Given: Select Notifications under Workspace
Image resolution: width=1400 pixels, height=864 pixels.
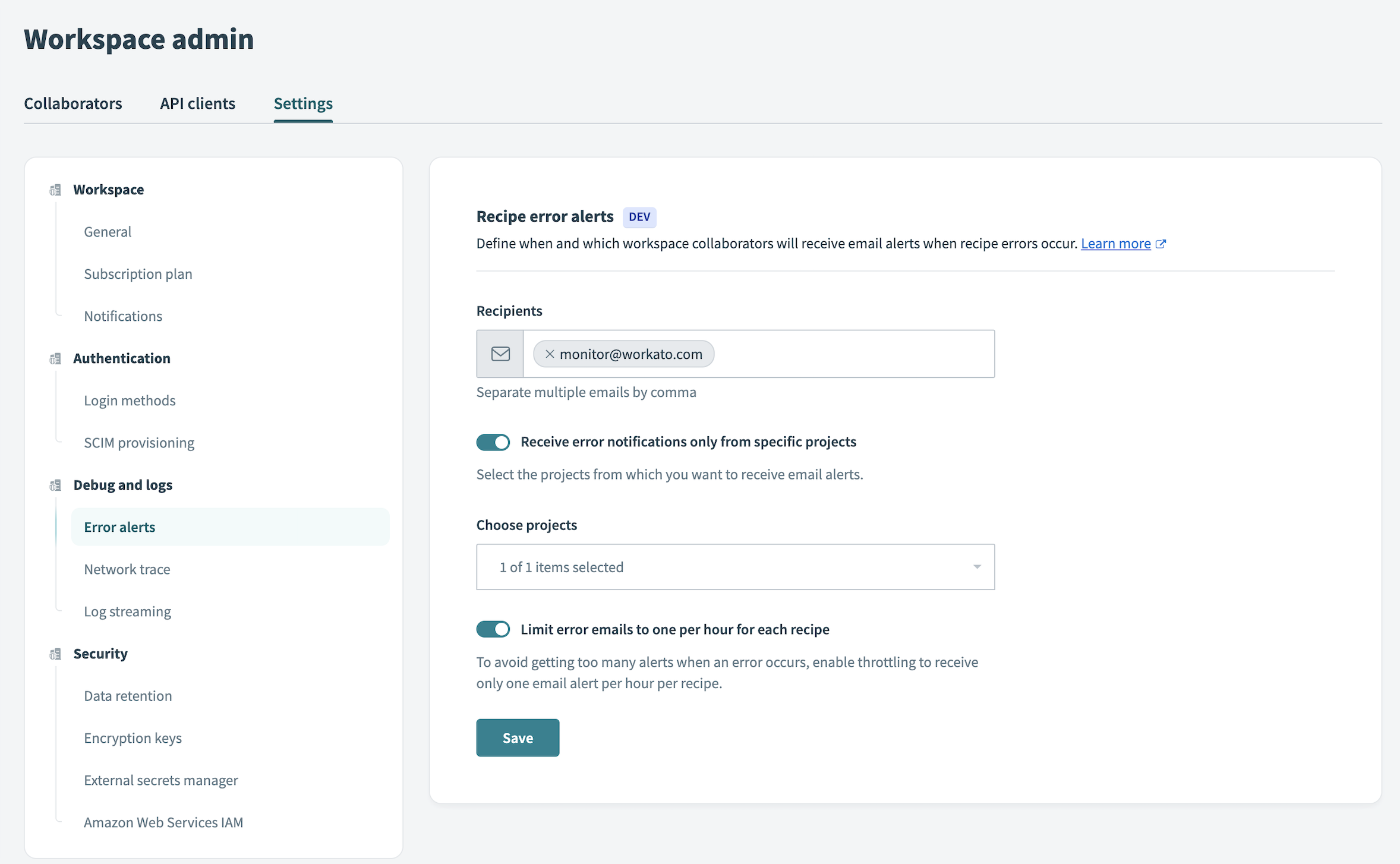Looking at the screenshot, I should 122,316.
